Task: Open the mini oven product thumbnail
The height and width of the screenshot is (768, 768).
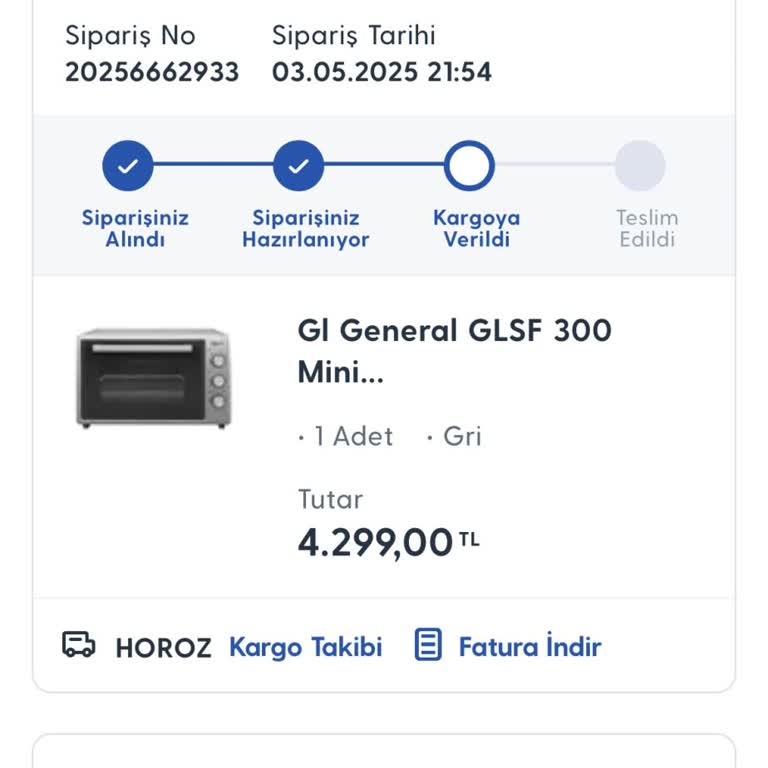Action: (x=153, y=378)
